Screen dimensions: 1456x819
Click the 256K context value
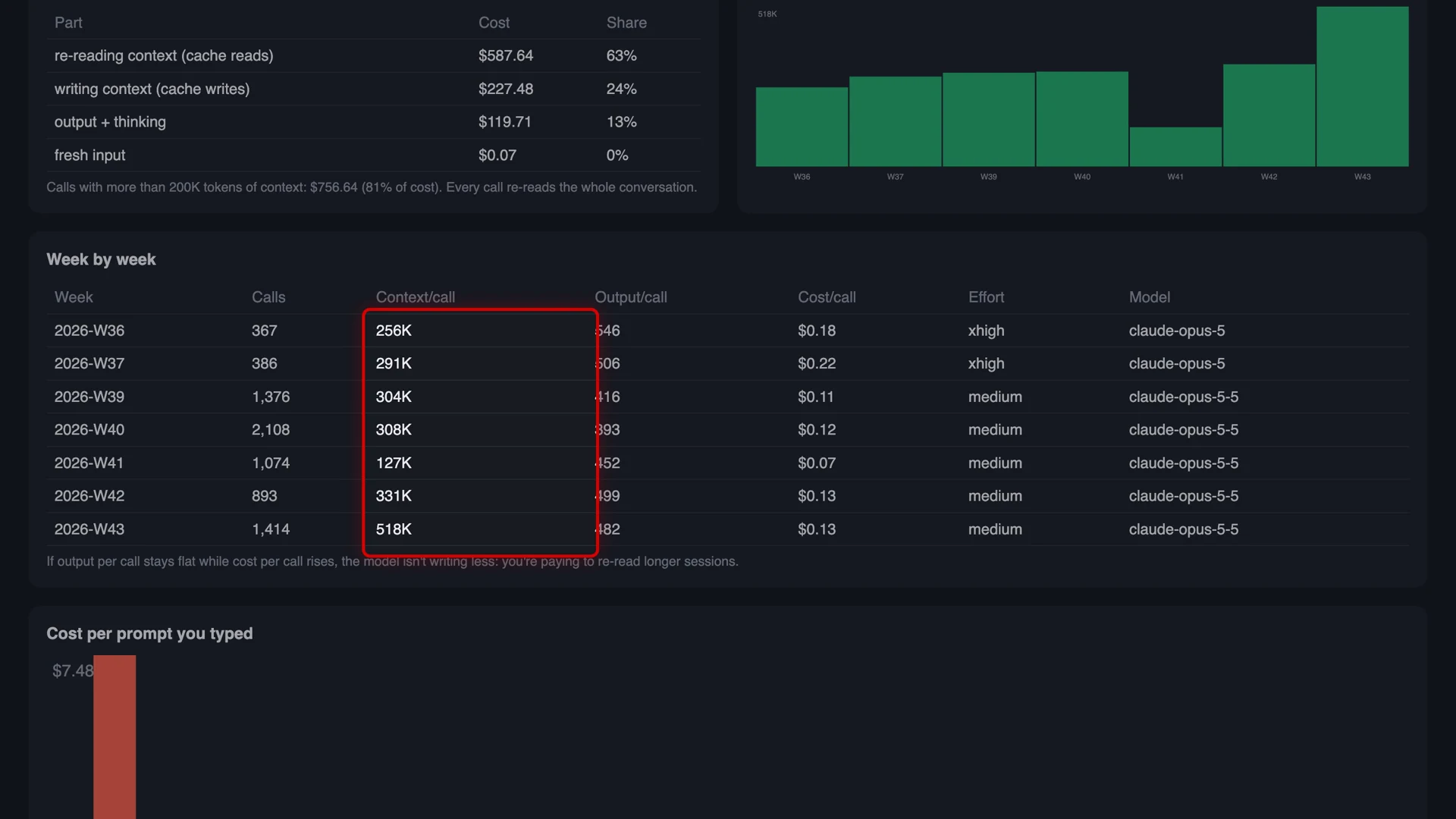click(x=394, y=331)
